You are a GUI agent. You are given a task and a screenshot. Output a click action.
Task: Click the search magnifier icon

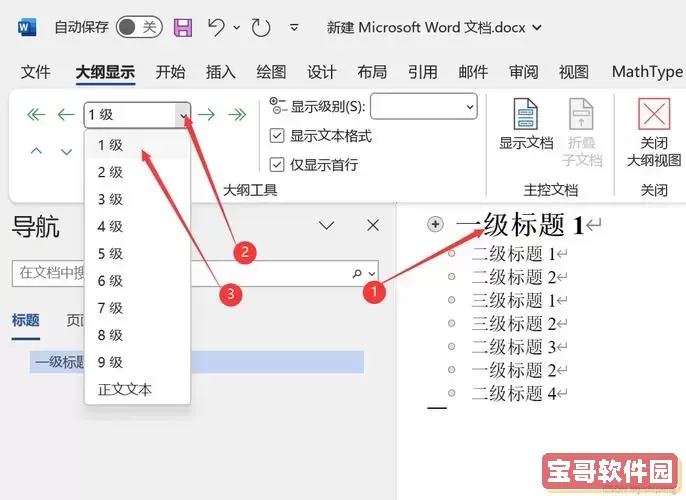[357, 273]
